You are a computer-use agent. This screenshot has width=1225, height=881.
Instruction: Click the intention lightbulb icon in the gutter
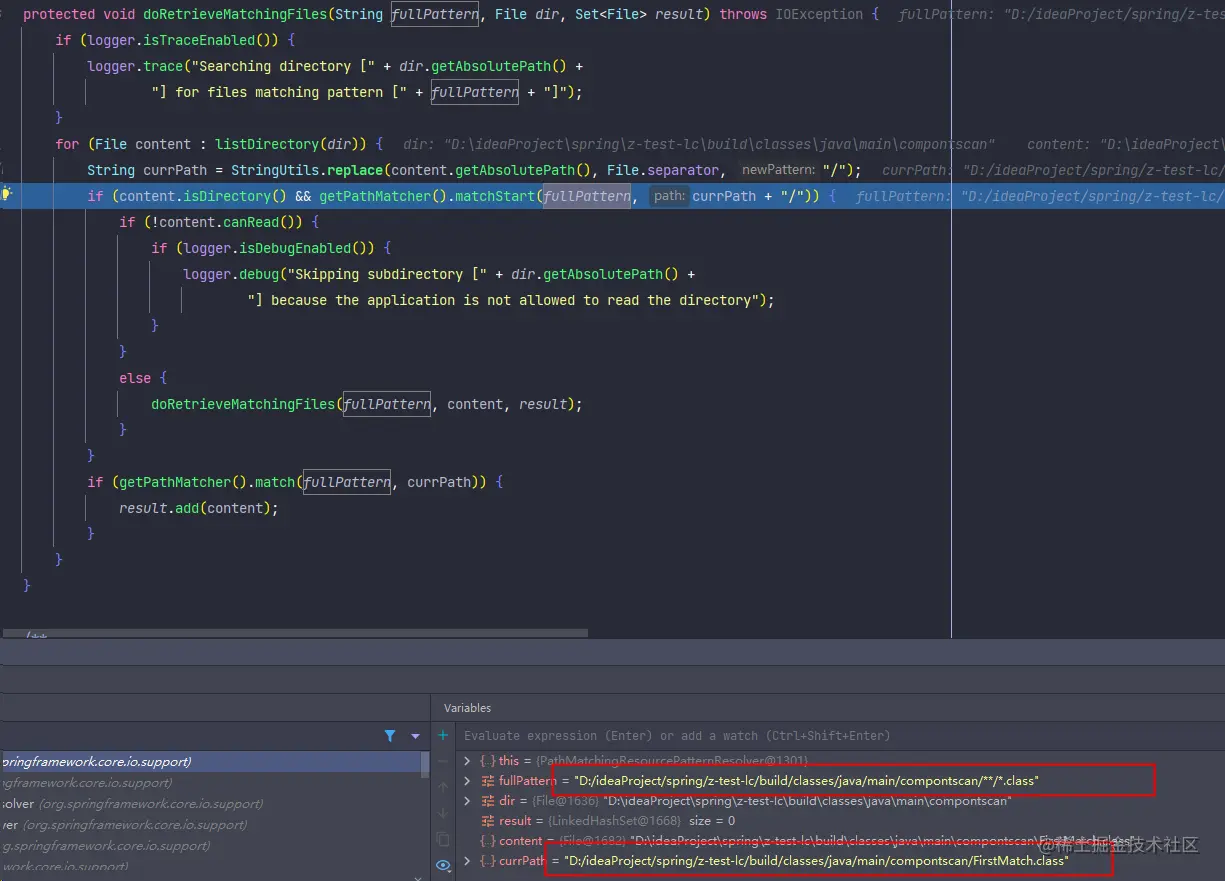point(6,194)
